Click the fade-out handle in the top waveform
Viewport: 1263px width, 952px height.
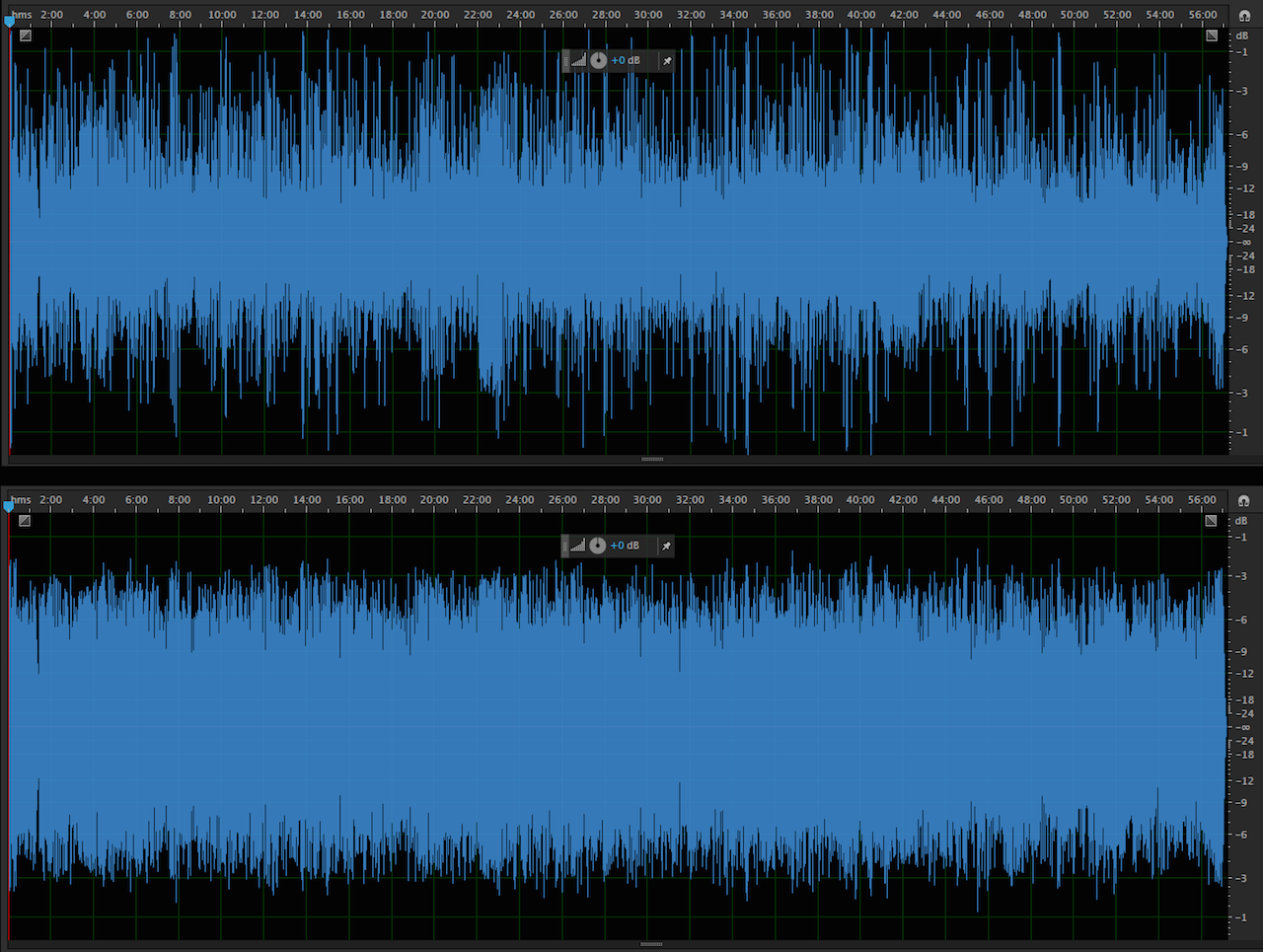[1212, 36]
